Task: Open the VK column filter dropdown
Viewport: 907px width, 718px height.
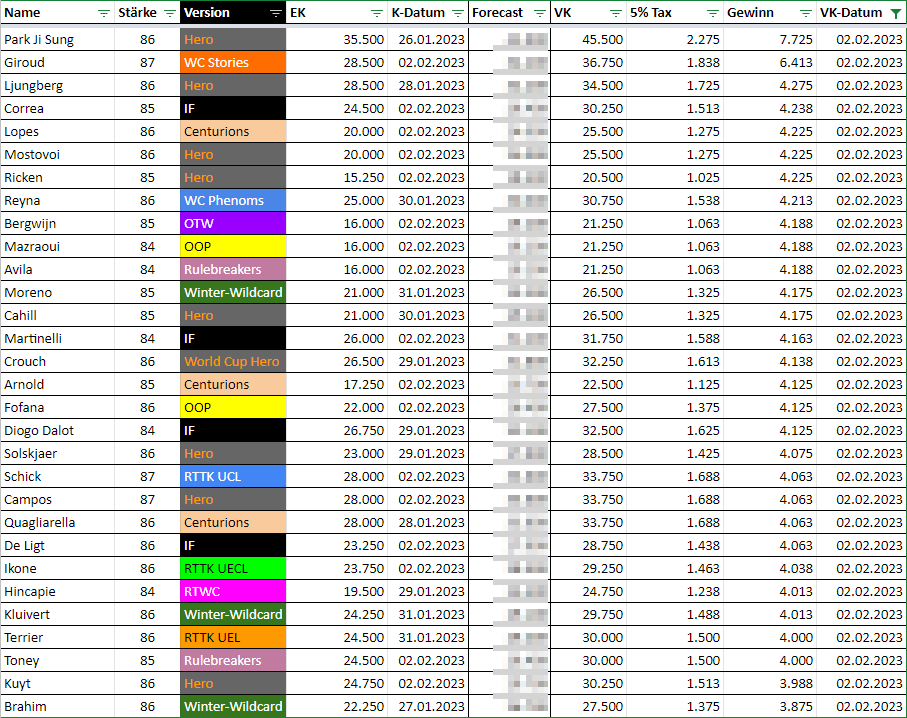Action: tap(616, 13)
